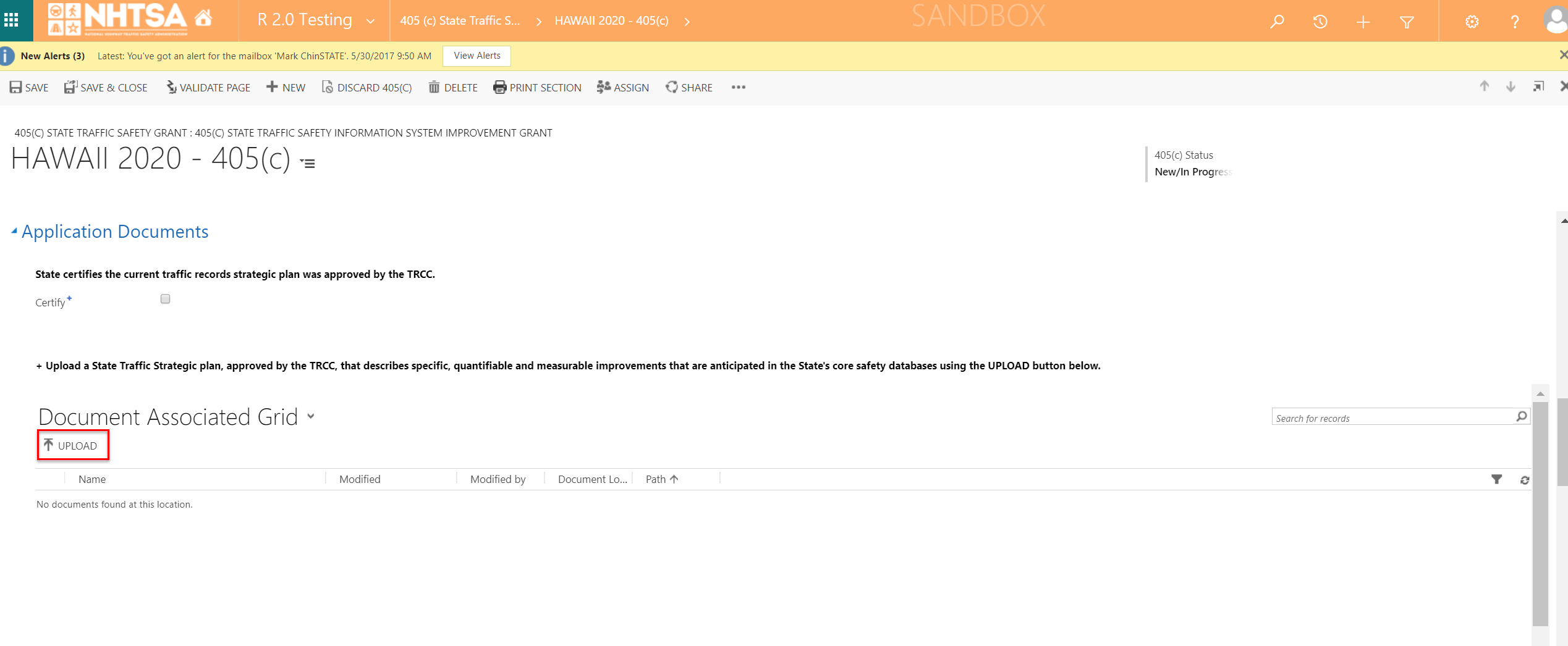Viewport: 1568px width, 646px height.
Task: Open the app launcher waffle icon
Action: coord(11,20)
